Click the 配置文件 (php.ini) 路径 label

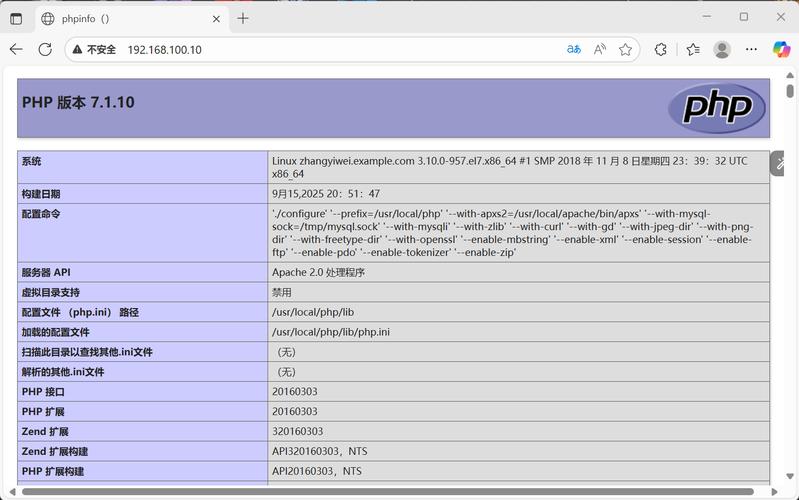pyautogui.click(x=80, y=312)
